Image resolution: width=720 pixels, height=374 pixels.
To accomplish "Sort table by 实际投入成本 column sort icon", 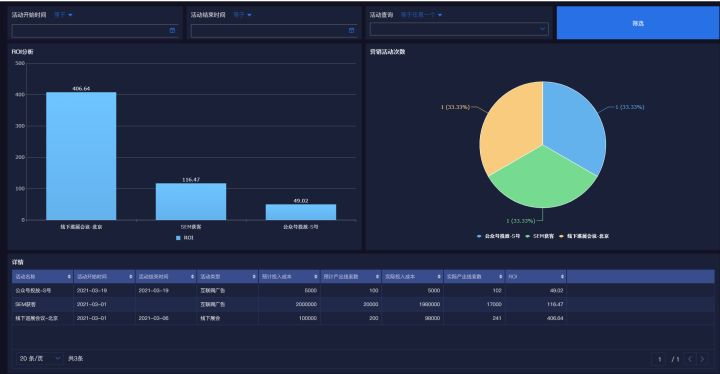I will (439, 277).
